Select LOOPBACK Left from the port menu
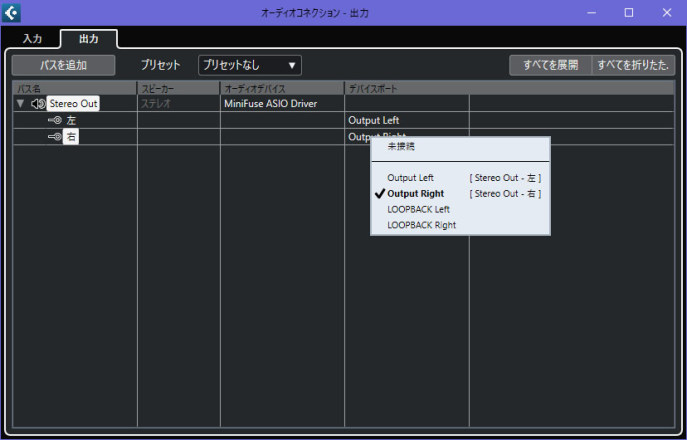 (418, 209)
